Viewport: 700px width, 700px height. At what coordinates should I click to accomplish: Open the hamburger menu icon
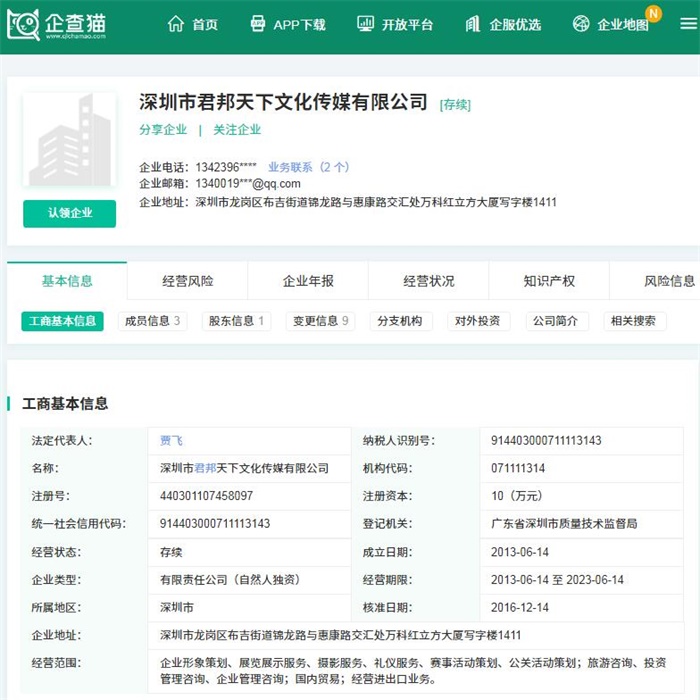[687, 24]
